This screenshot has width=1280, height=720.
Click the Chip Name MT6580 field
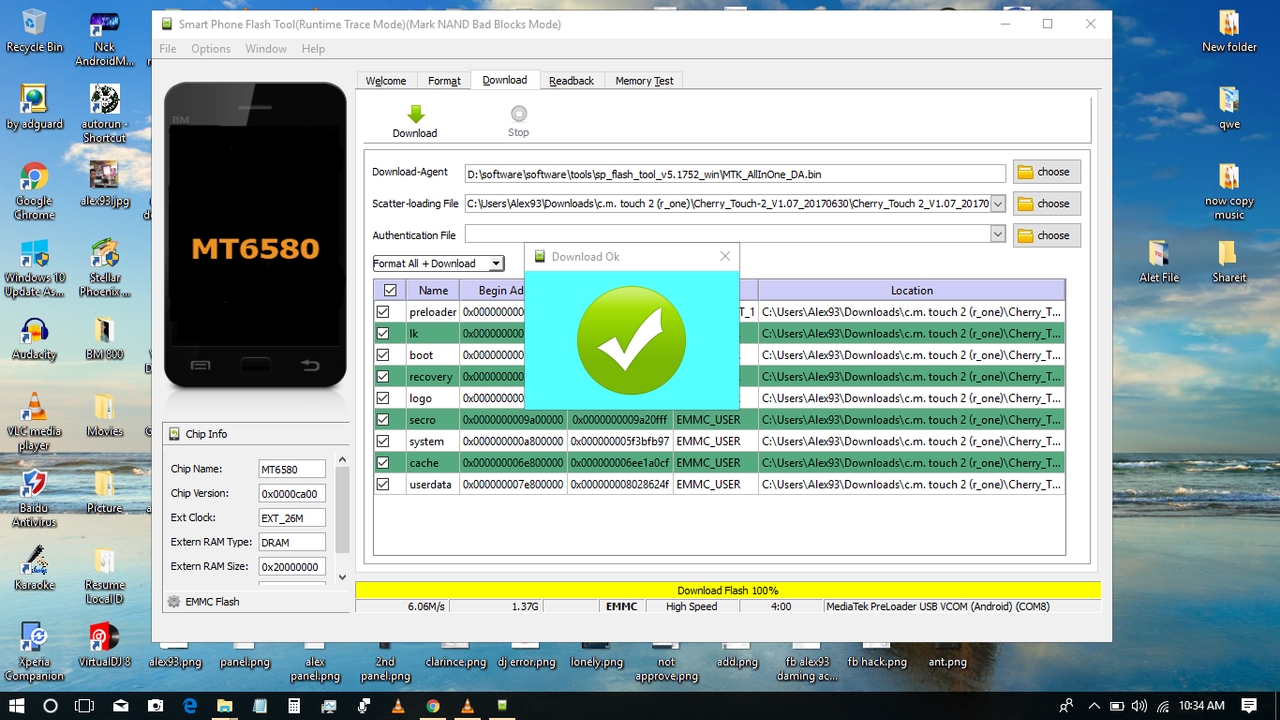pyautogui.click(x=292, y=469)
